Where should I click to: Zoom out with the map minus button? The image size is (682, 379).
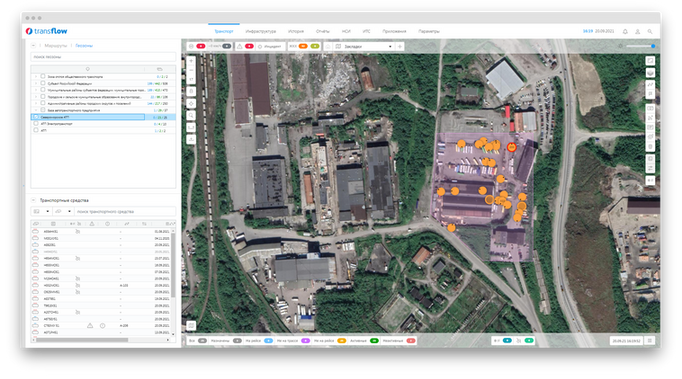[191, 70]
